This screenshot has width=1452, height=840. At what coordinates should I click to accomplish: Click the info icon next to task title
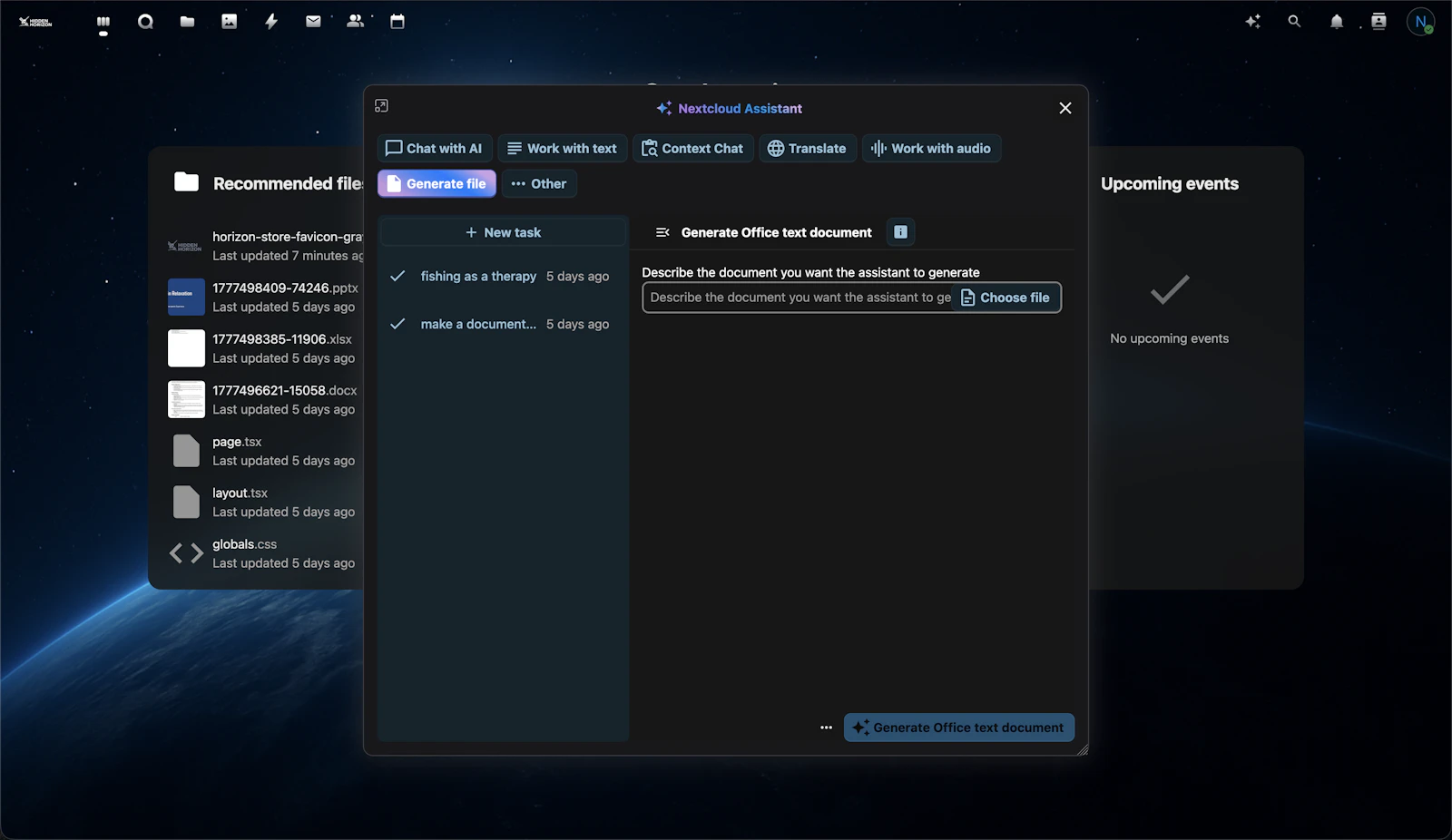pos(900,232)
